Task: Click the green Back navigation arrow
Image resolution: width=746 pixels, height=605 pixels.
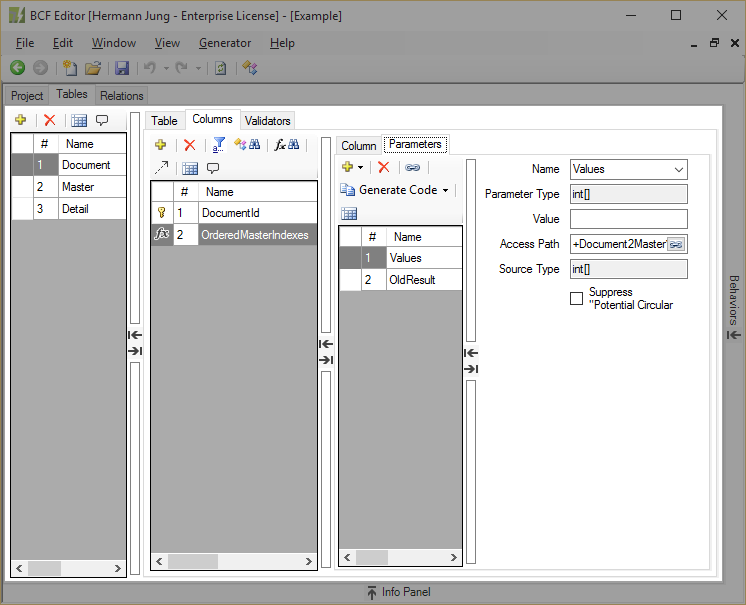Action: coord(18,68)
